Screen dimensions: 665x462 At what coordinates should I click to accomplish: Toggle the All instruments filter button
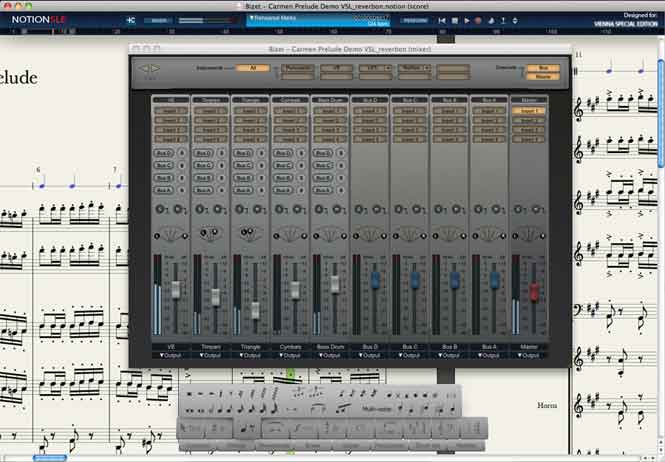click(253, 68)
